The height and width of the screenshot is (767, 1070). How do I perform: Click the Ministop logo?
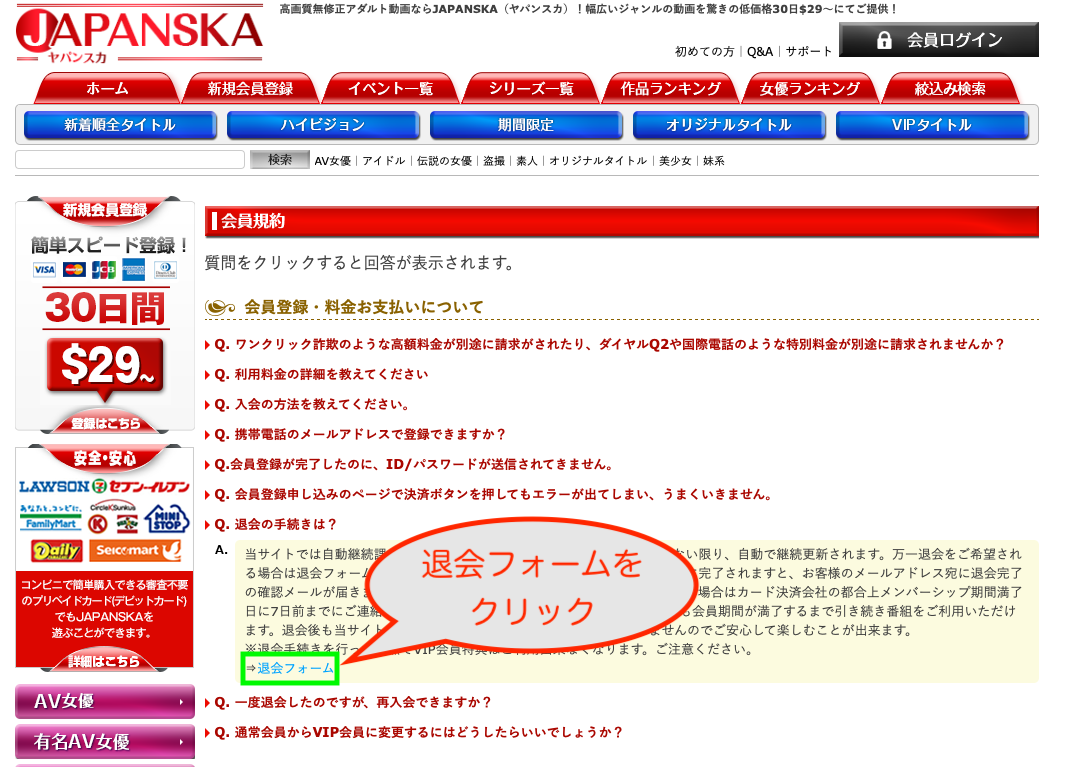pos(166,519)
